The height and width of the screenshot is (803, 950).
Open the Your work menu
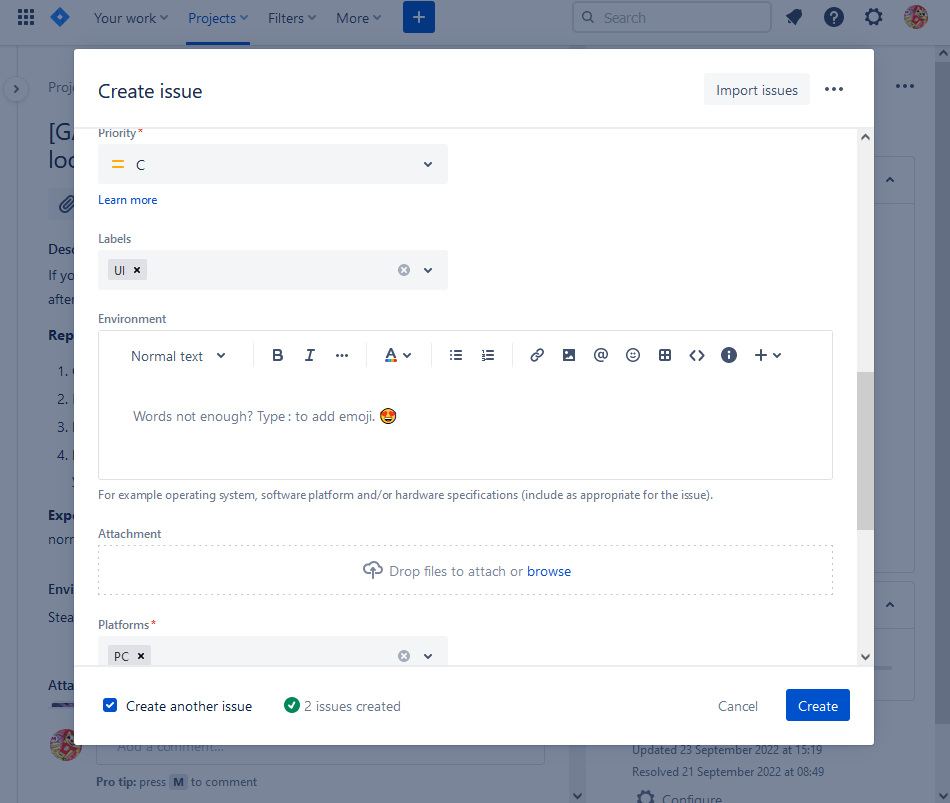coord(131,18)
